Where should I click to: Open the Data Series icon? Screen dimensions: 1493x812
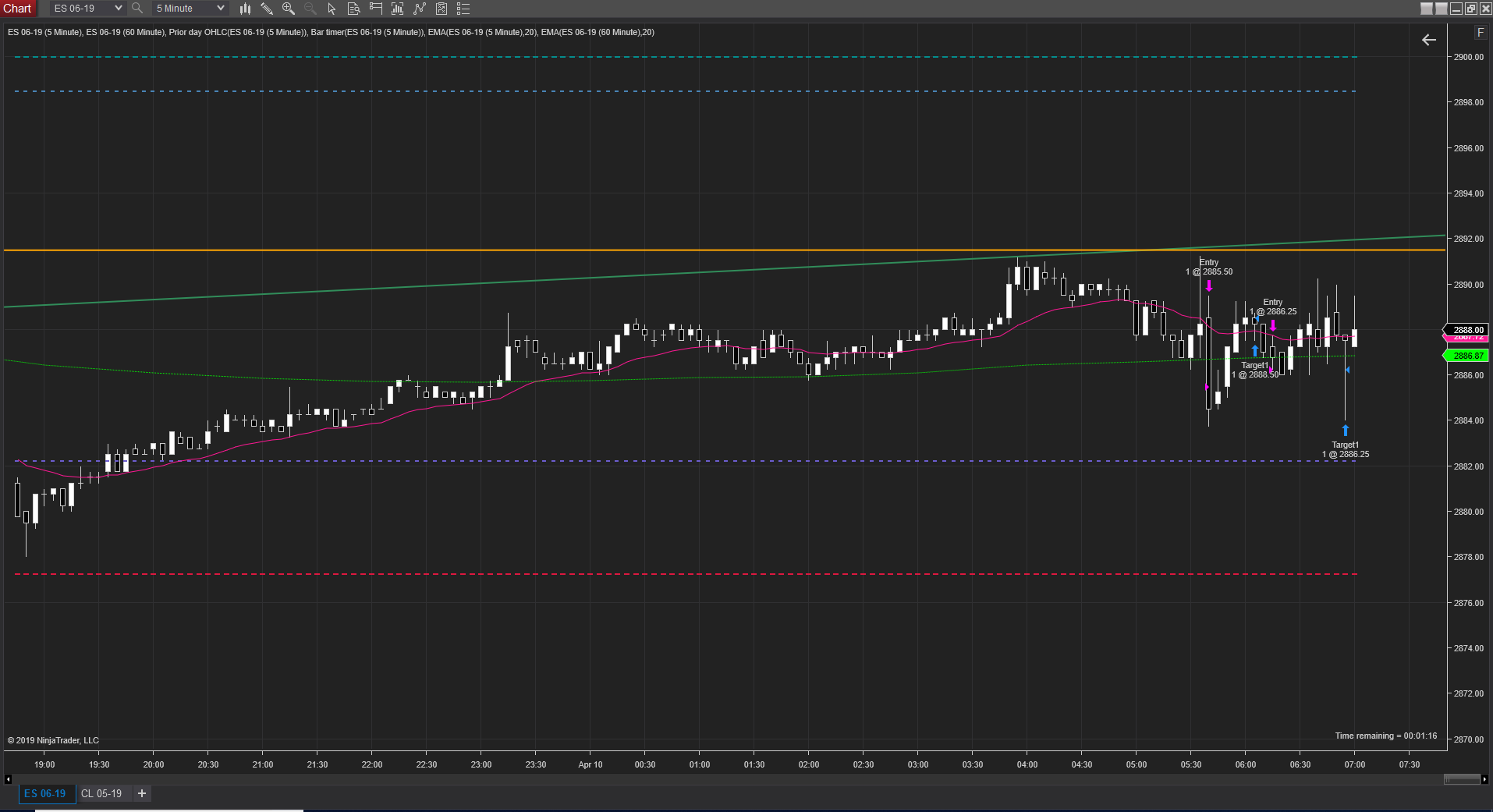pos(397,9)
